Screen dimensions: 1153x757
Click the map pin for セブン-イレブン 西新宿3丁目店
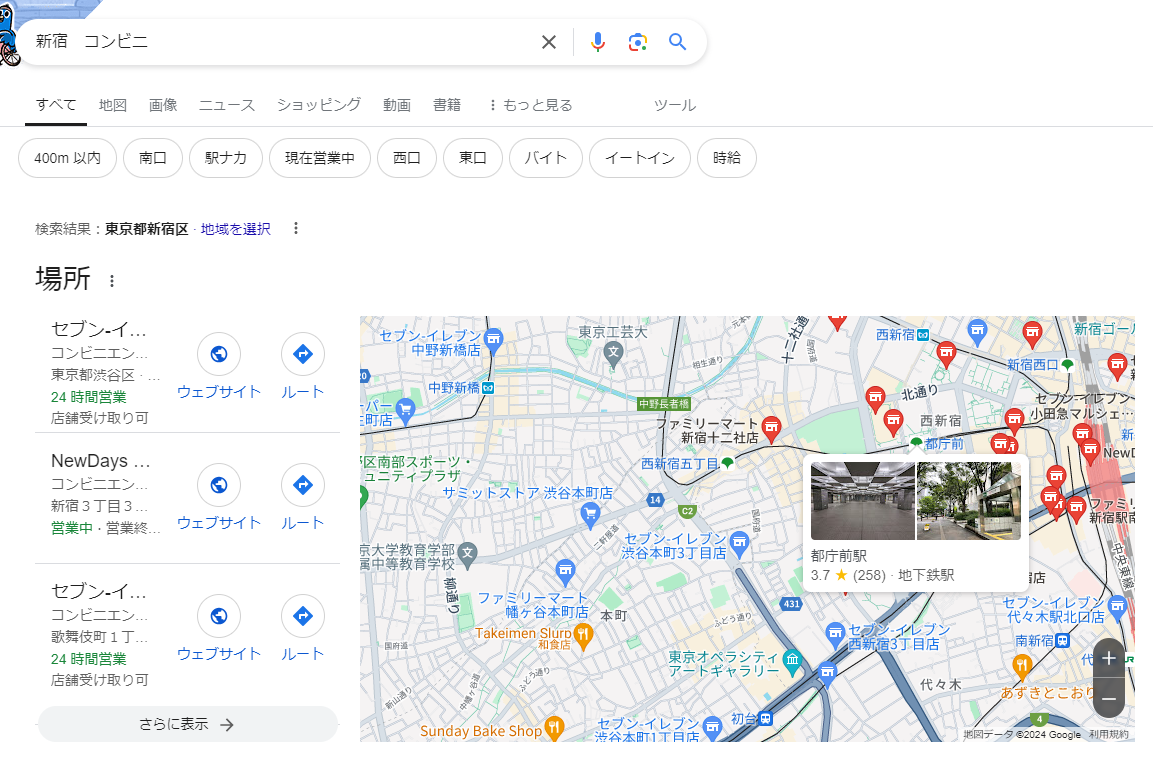835,633
